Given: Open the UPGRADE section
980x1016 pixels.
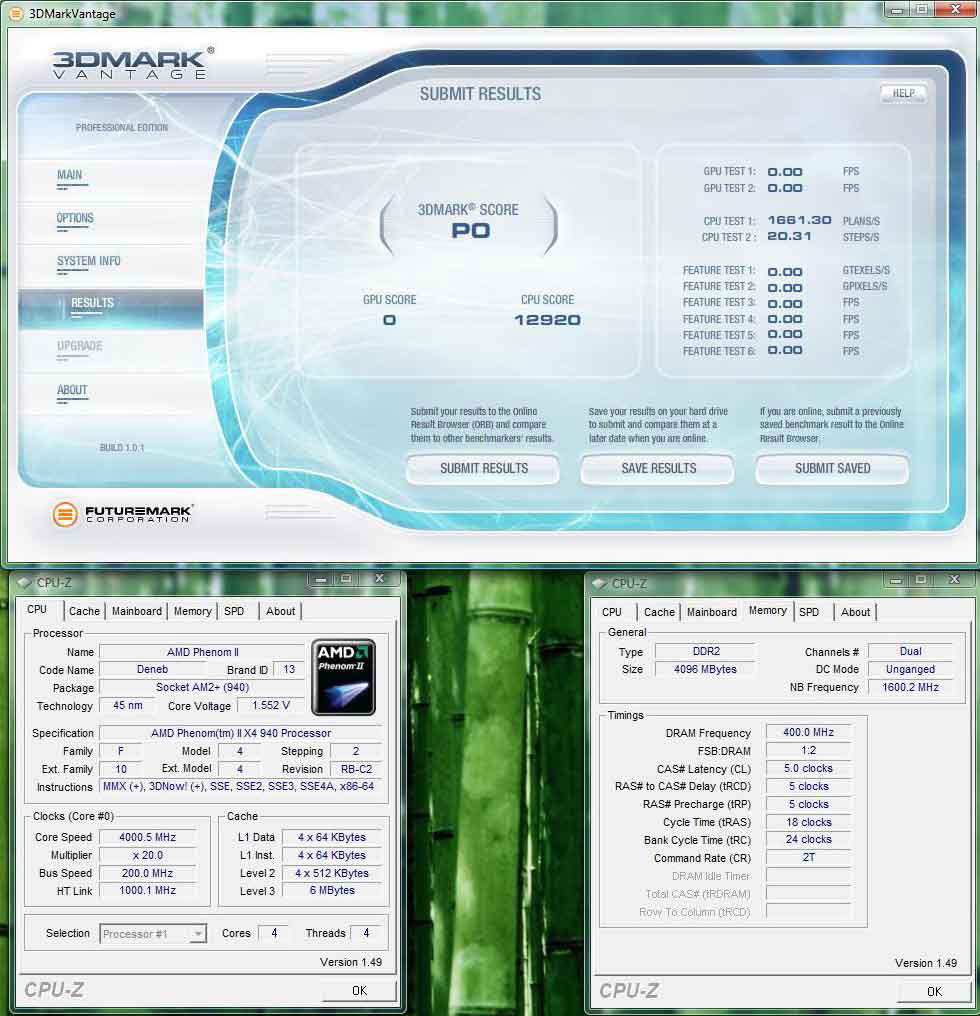Looking at the screenshot, I should [x=80, y=346].
